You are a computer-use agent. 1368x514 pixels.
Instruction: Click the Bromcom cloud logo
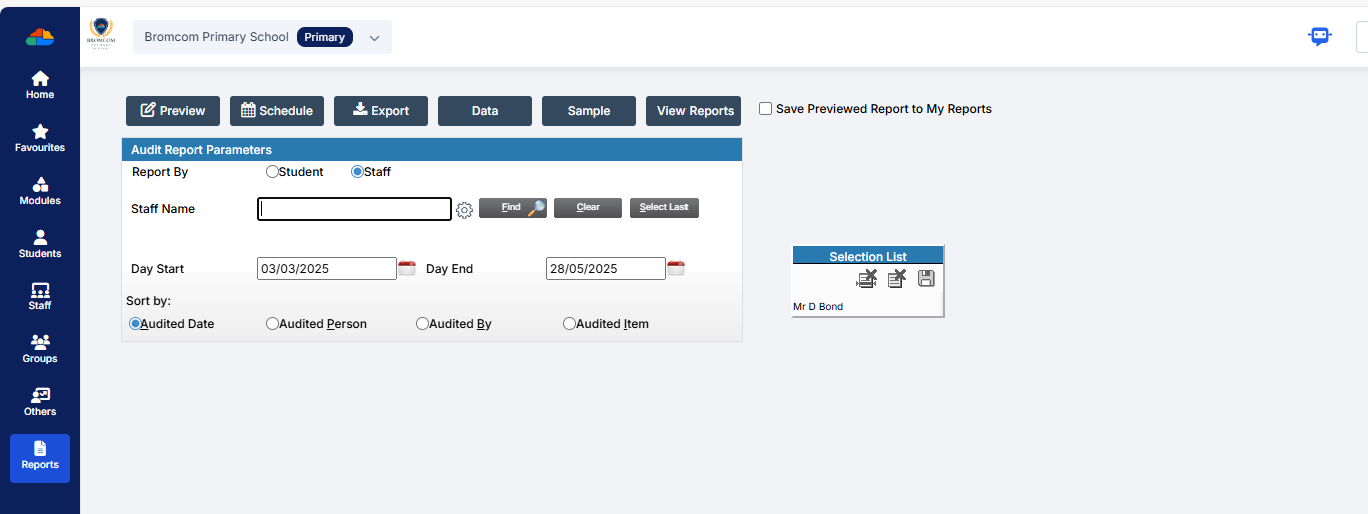tap(40, 37)
